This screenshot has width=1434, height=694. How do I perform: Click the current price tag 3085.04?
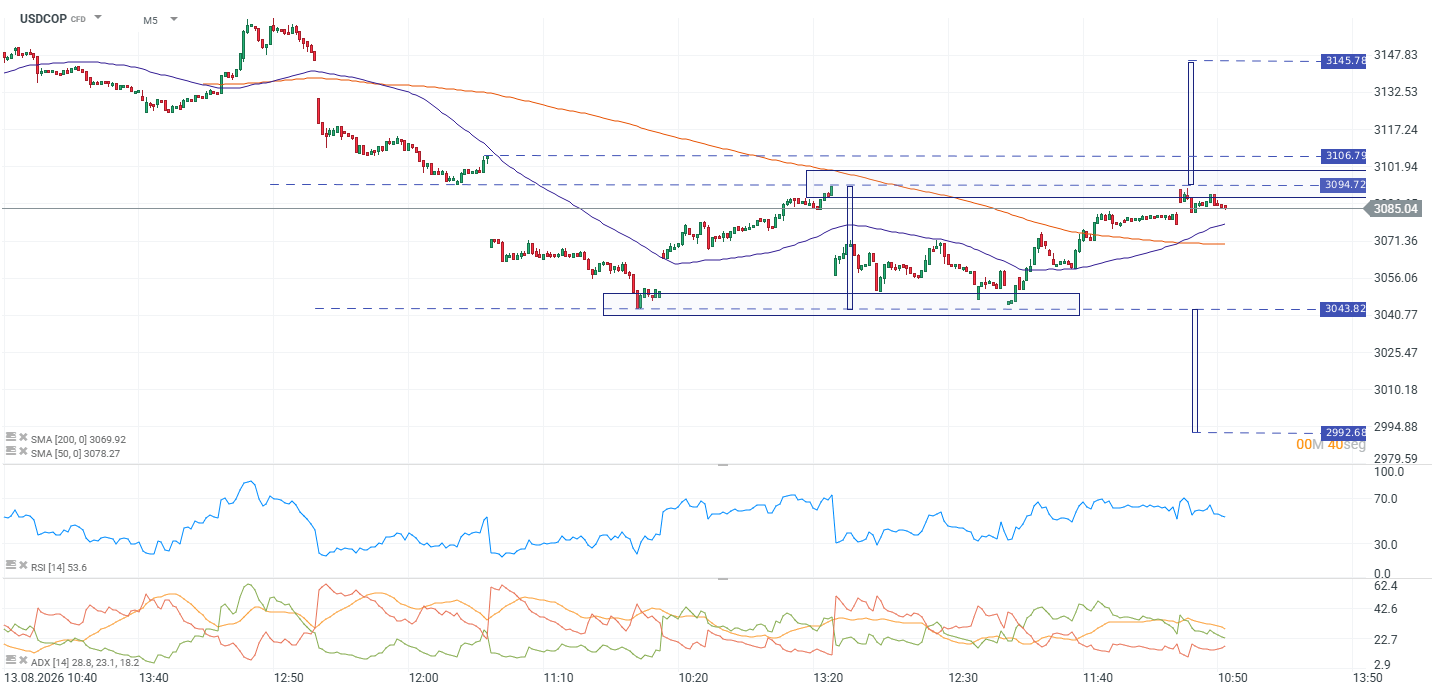coord(1395,209)
